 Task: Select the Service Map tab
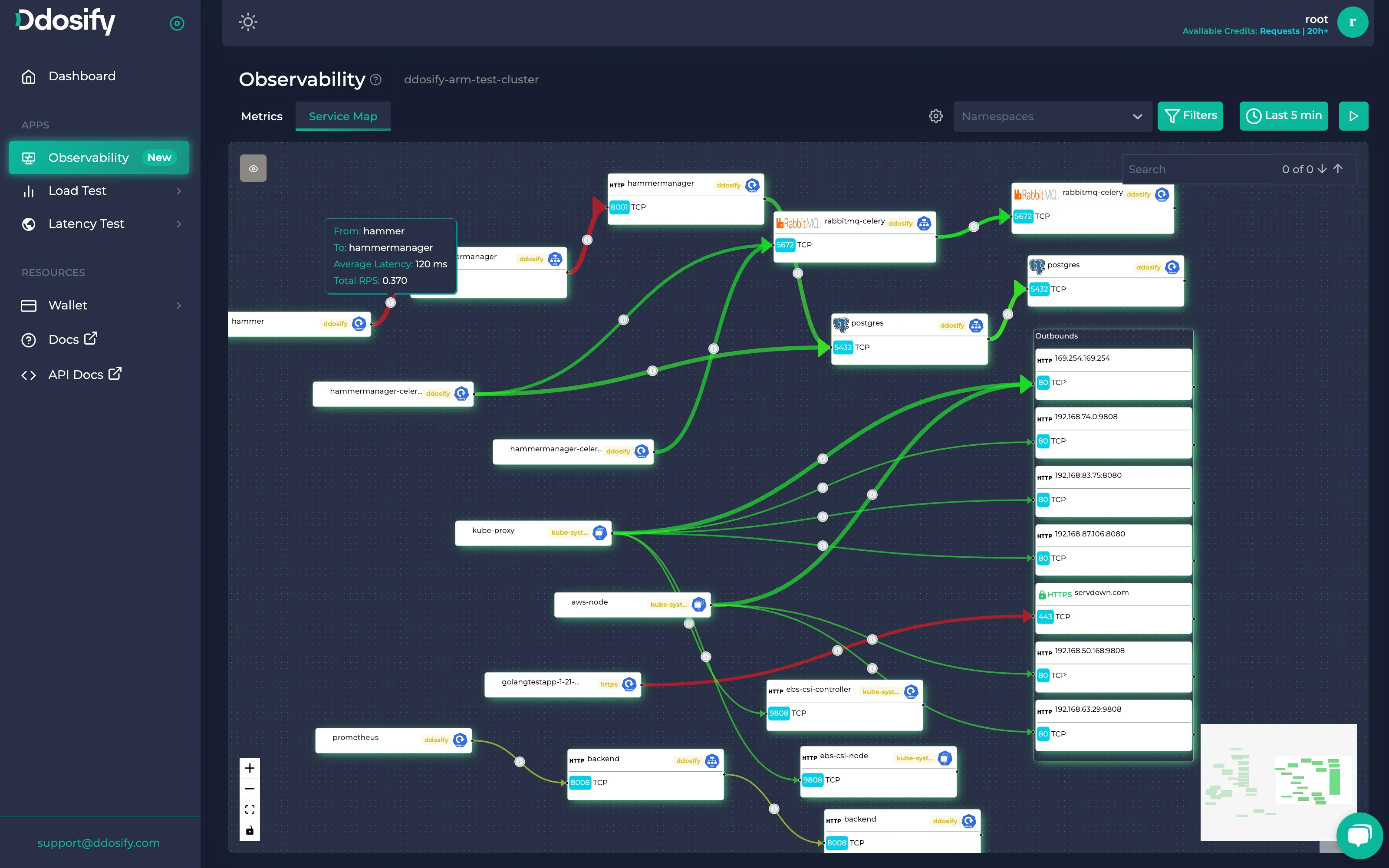tap(343, 115)
